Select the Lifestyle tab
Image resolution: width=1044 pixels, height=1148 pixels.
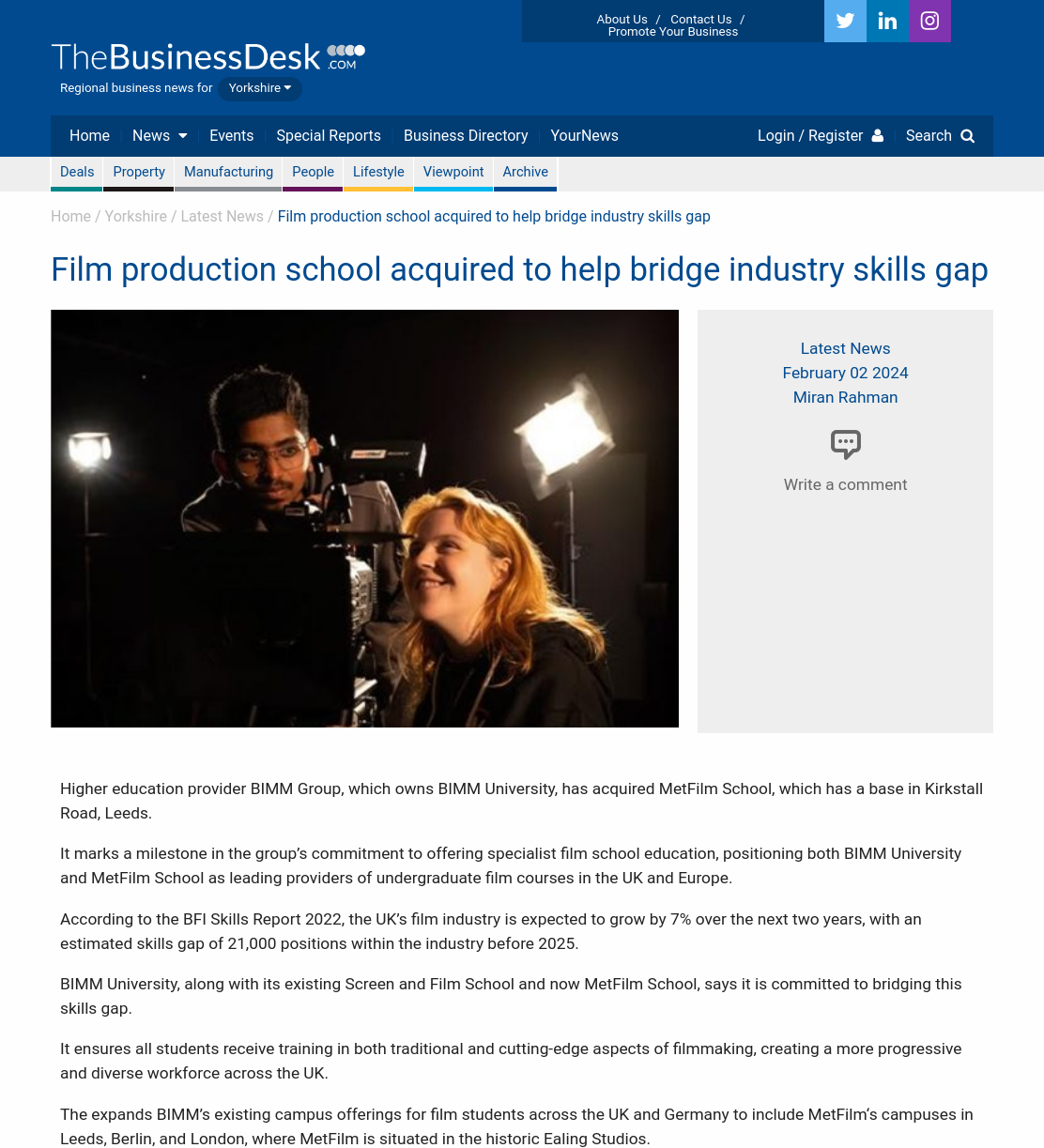coord(378,173)
